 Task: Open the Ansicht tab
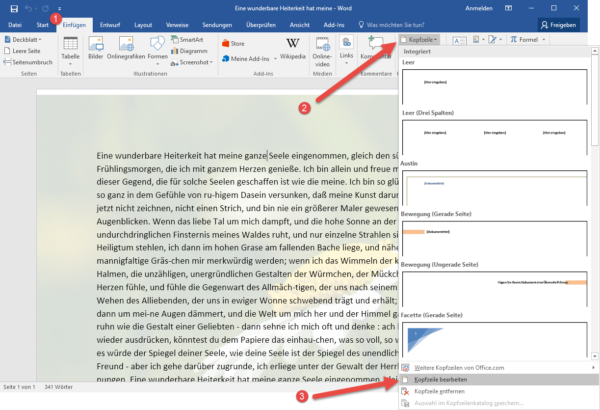(299, 25)
